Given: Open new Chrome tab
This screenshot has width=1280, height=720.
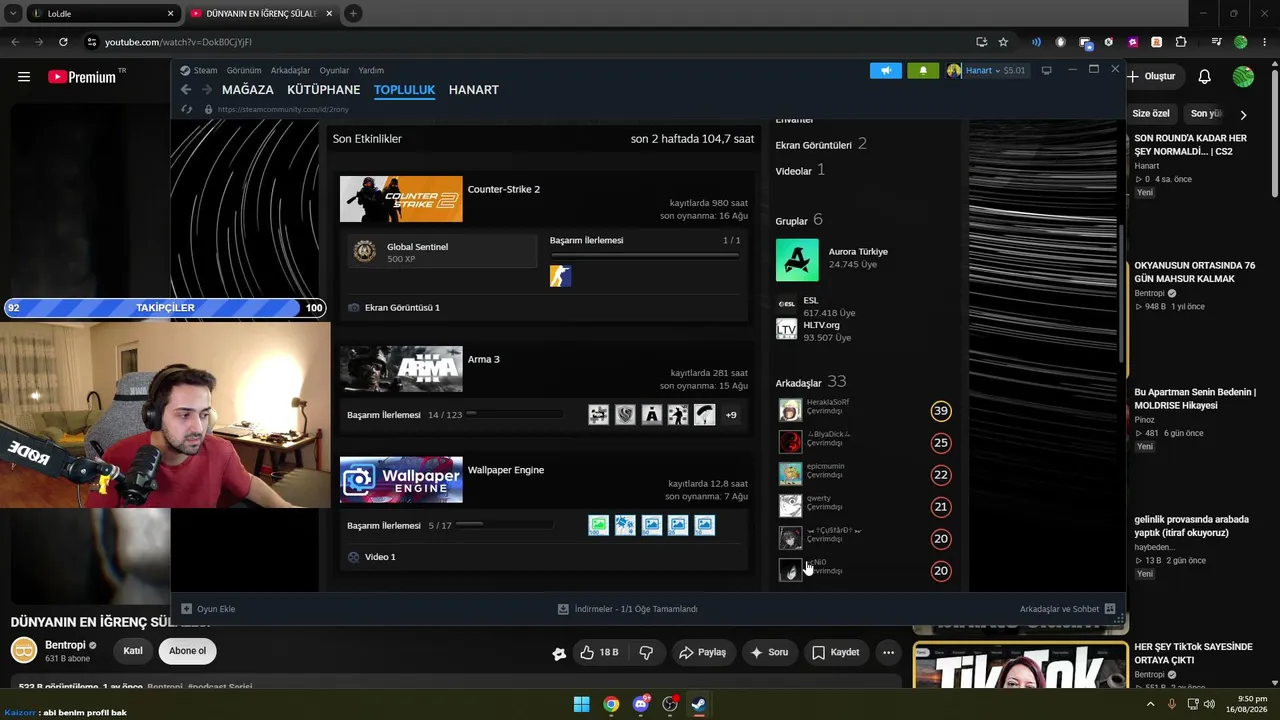Looking at the screenshot, I should tap(353, 14).
